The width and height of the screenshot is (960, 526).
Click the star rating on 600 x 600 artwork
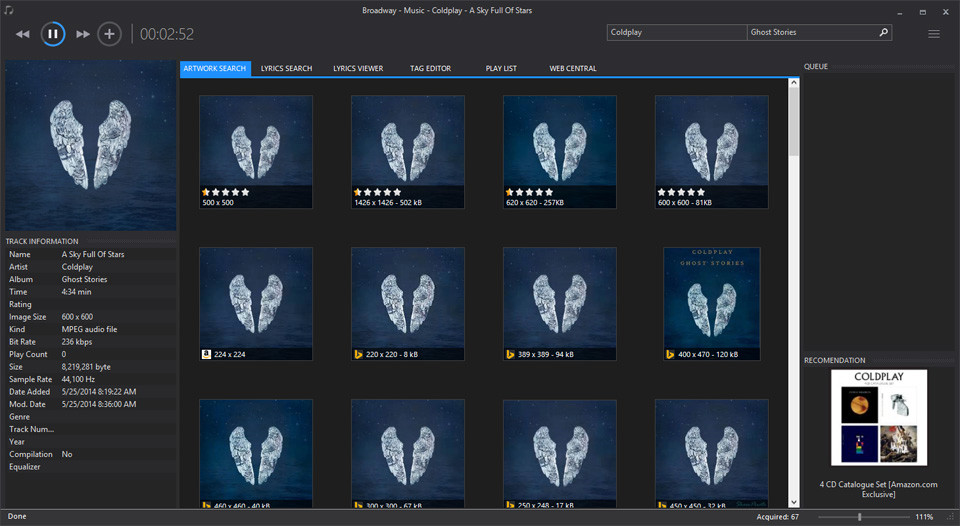point(681,192)
